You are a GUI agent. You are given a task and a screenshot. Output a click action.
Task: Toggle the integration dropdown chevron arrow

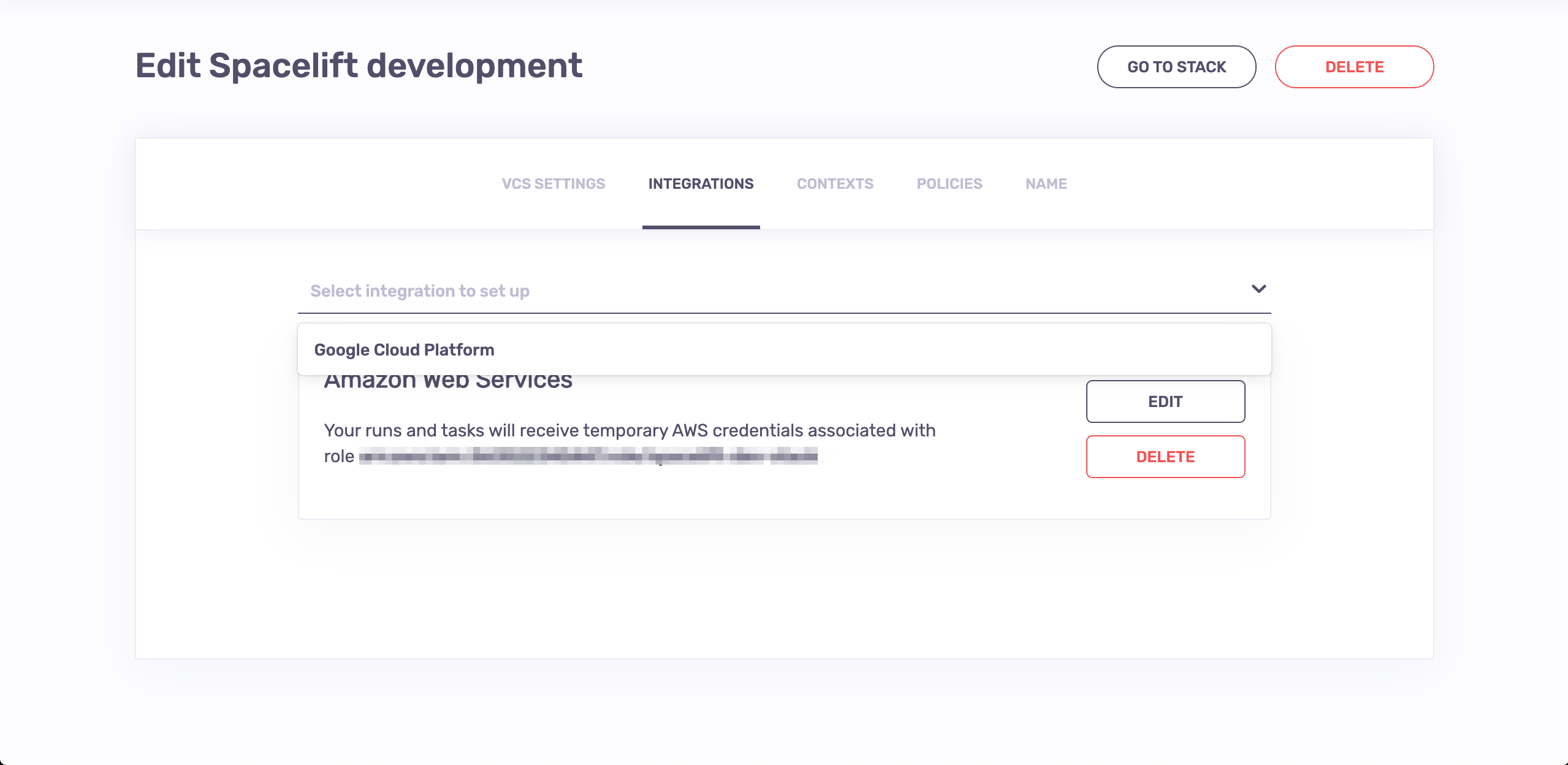1258,289
